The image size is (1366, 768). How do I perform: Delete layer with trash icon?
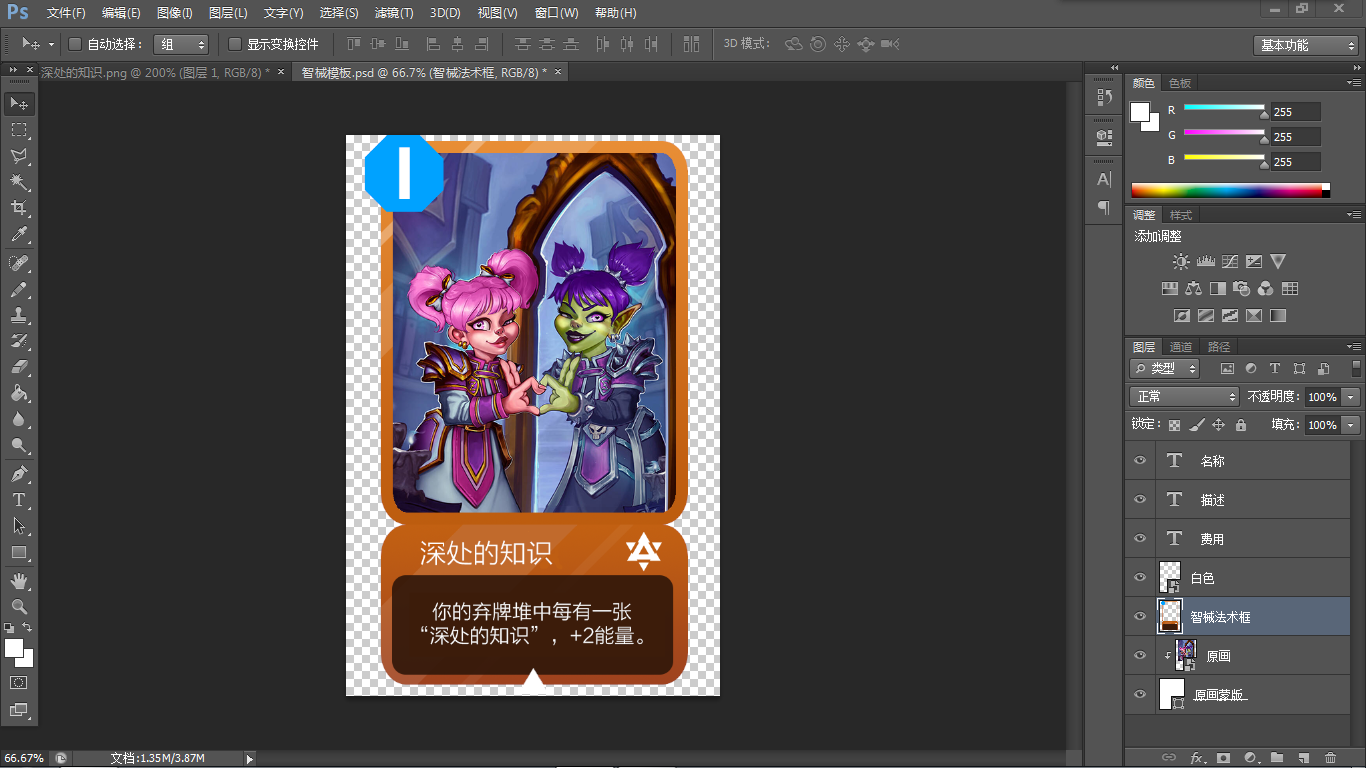1330,758
